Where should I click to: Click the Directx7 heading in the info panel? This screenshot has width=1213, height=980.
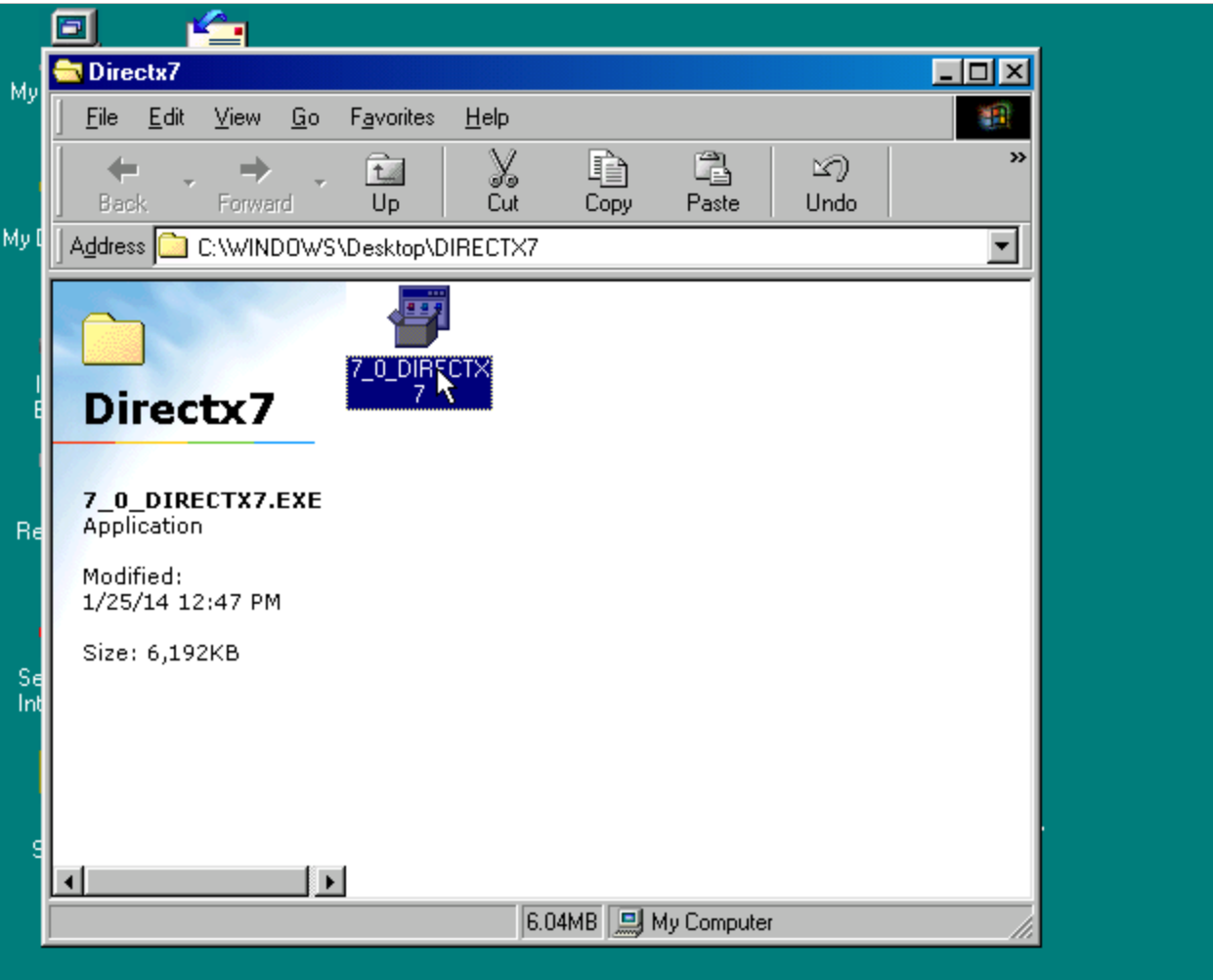[179, 408]
